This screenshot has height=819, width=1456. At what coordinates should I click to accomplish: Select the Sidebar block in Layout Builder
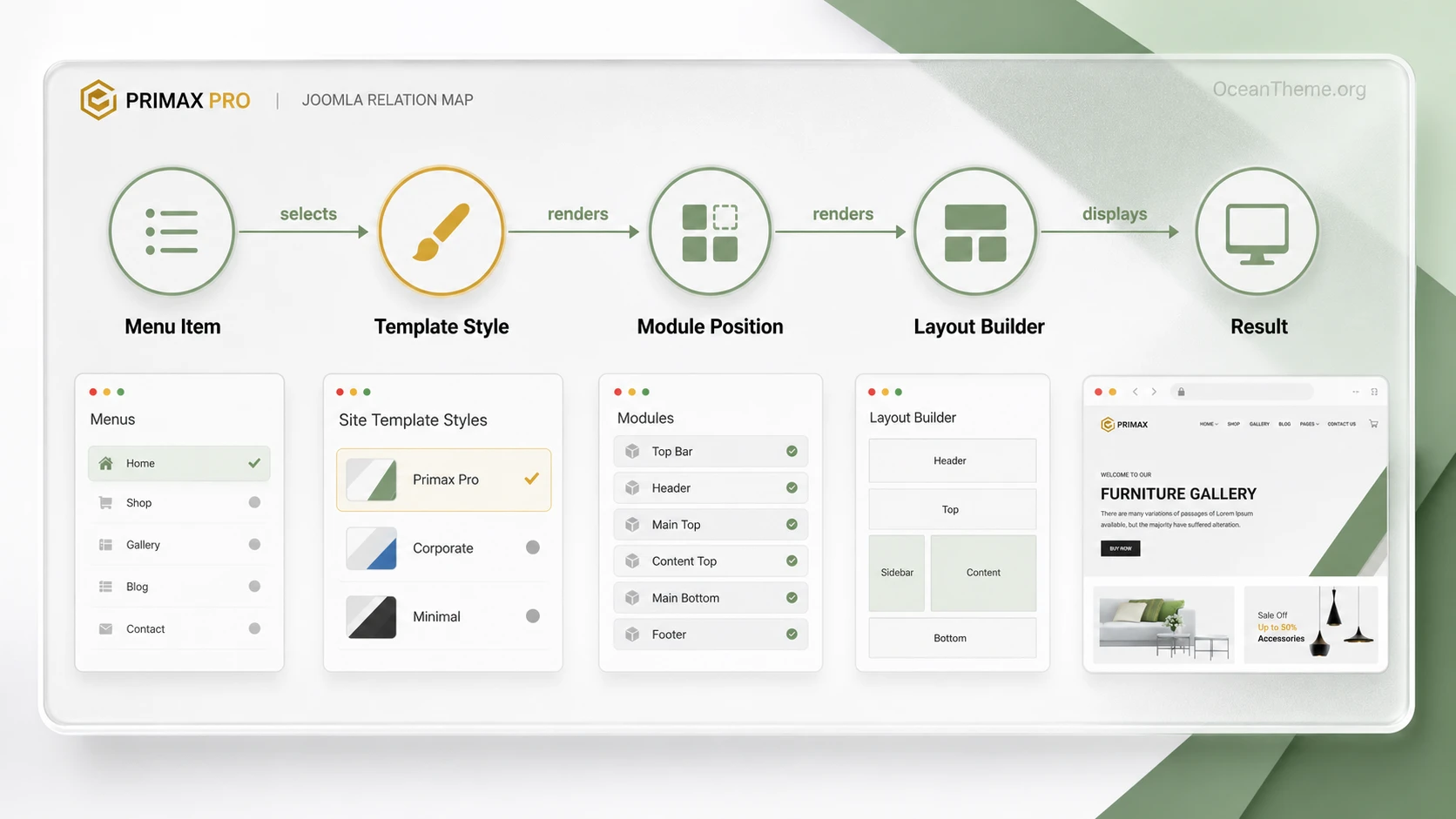coord(896,573)
